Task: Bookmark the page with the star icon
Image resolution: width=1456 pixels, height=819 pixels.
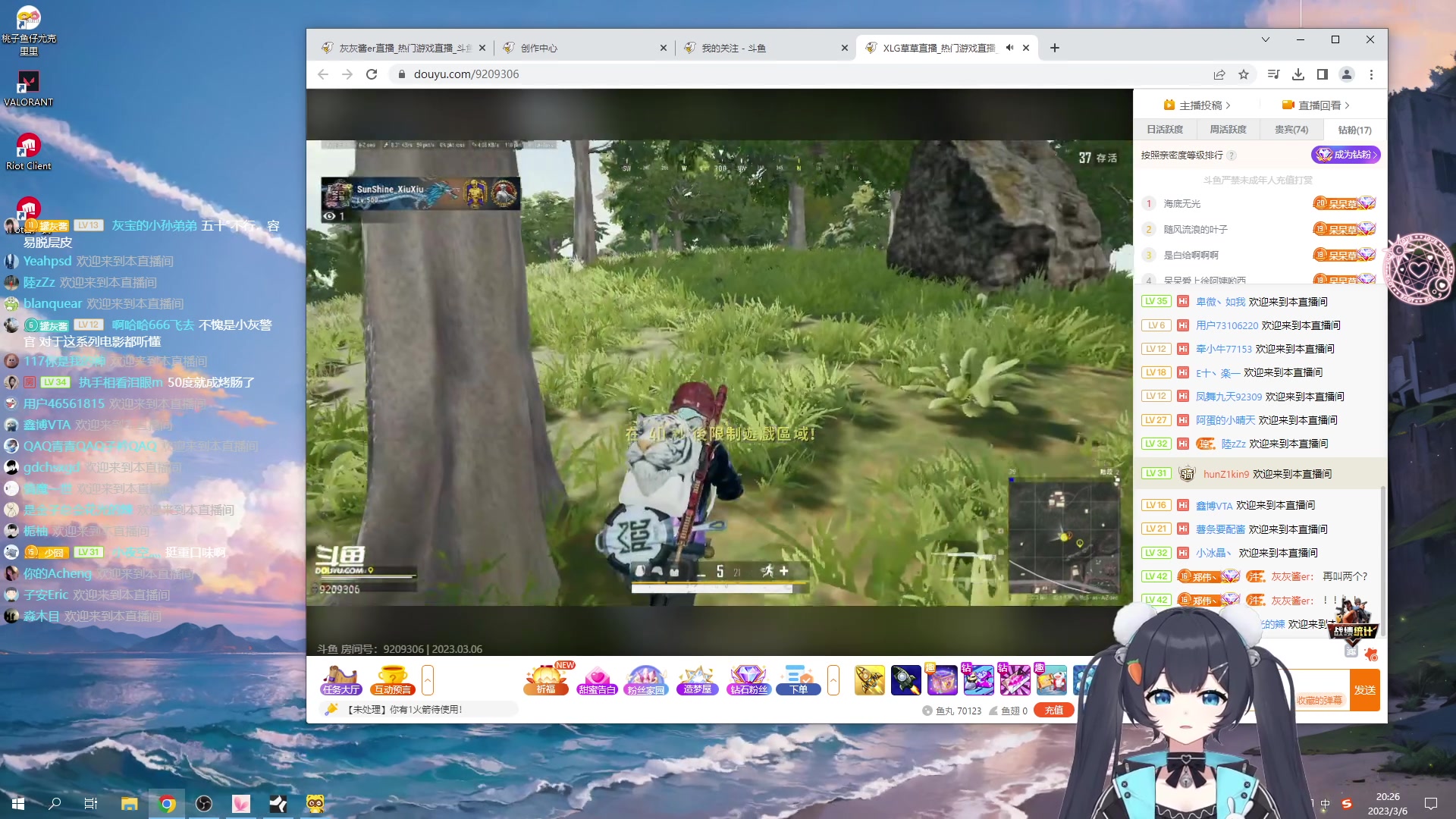Action: click(x=1244, y=74)
